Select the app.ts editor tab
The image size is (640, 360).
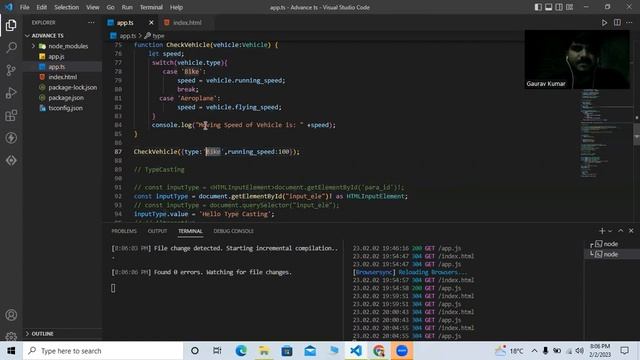(125, 23)
